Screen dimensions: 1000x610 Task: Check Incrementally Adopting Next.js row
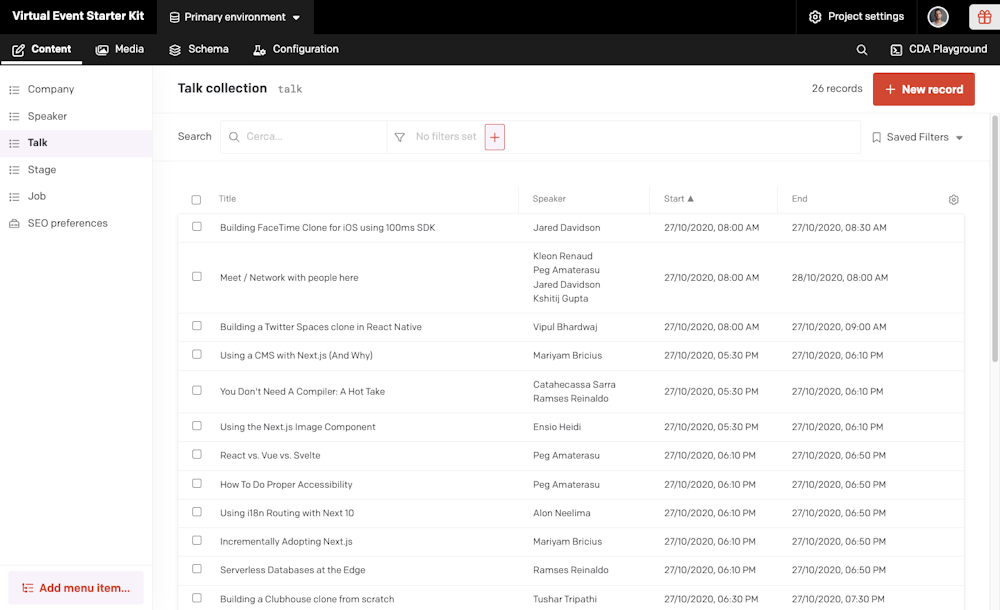tap(196, 540)
